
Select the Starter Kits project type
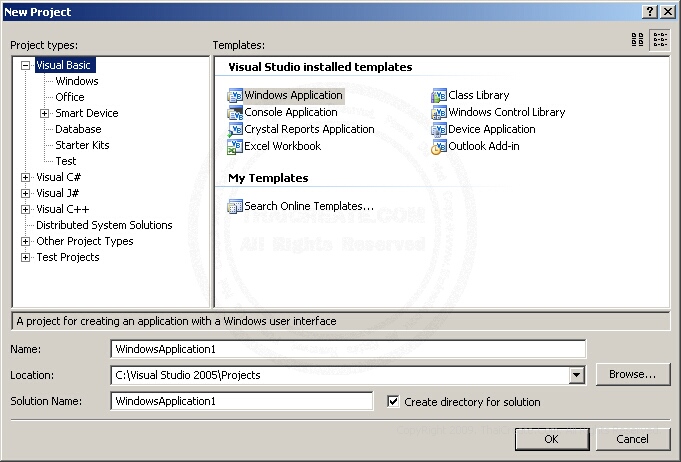(x=83, y=145)
